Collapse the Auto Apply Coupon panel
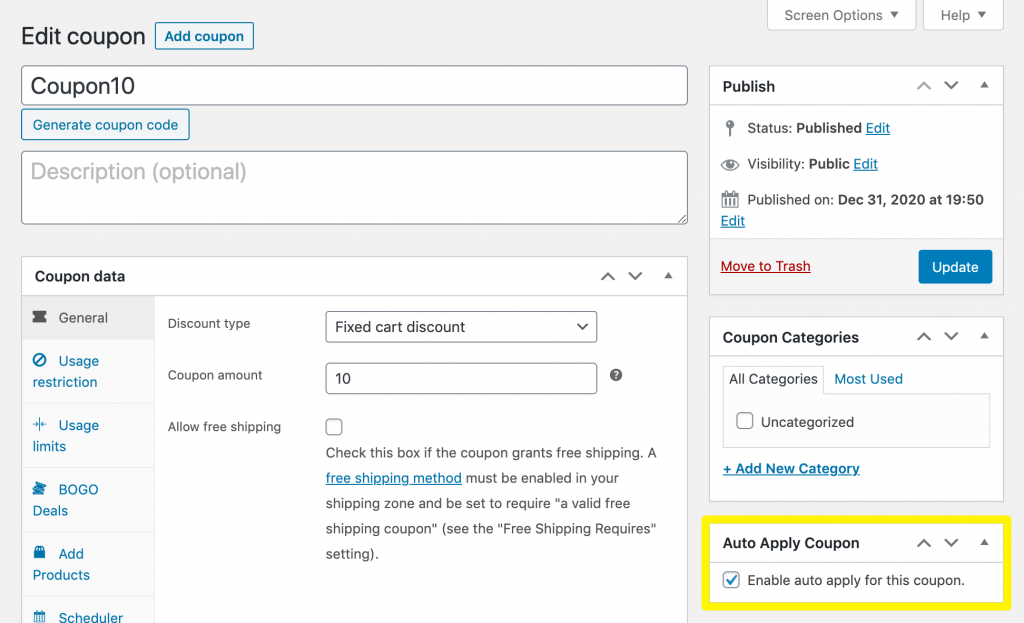 point(984,542)
